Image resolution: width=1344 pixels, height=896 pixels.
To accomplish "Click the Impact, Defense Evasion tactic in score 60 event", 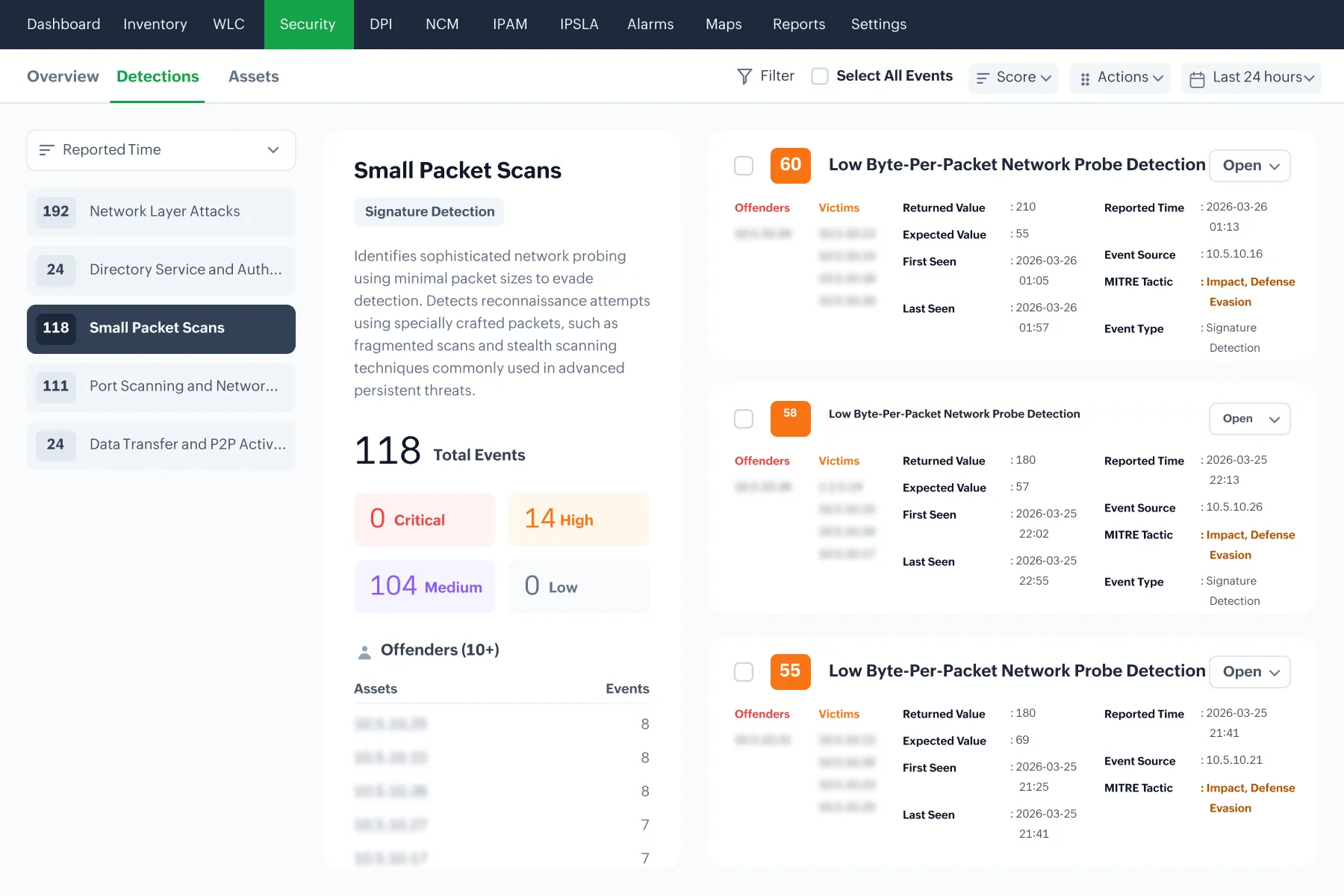I will pyautogui.click(x=1250, y=292).
